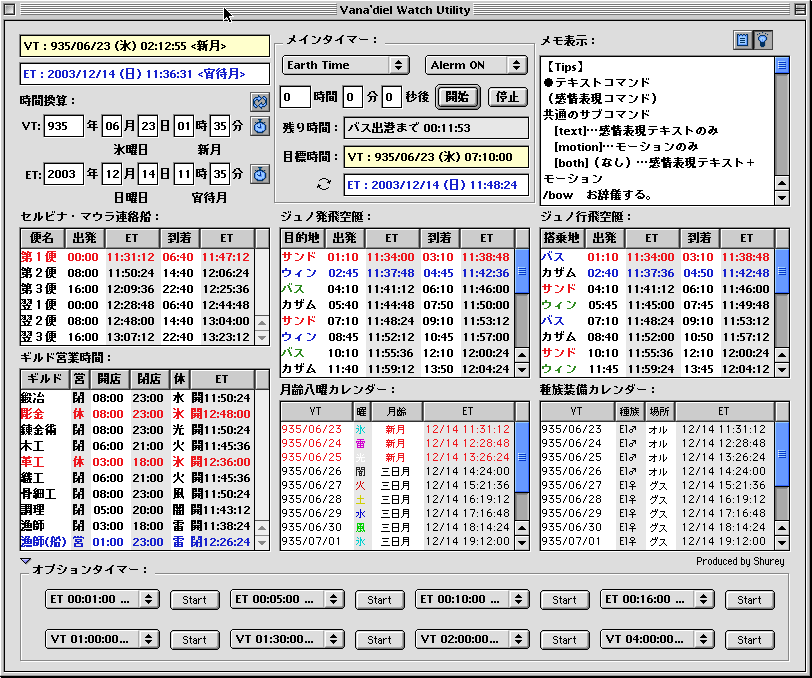Image resolution: width=812 pixels, height=678 pixels.
Task: Click the memo notepad icon
Action: [x=743, y=40]
